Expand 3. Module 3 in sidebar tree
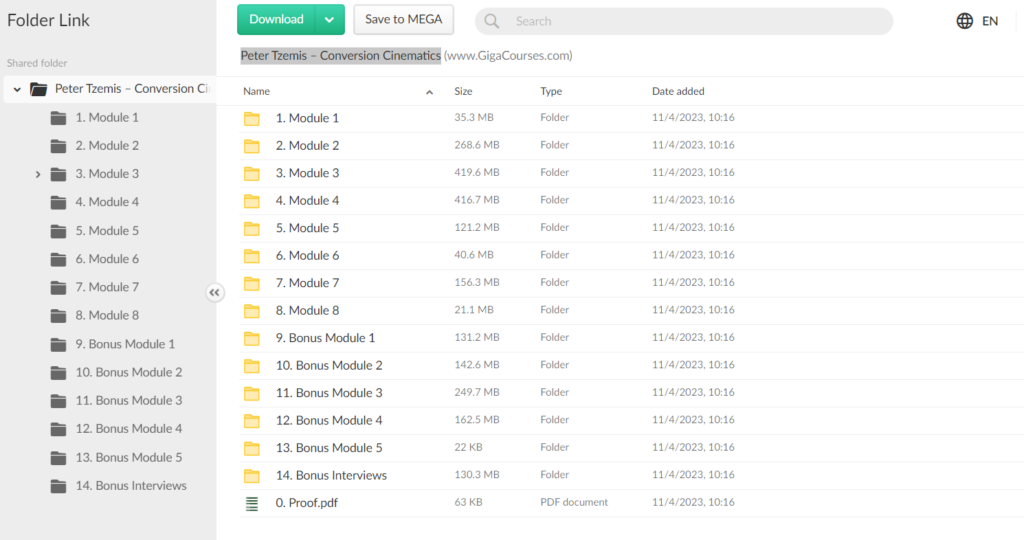The image size is (1024, 540). (38, 174)
